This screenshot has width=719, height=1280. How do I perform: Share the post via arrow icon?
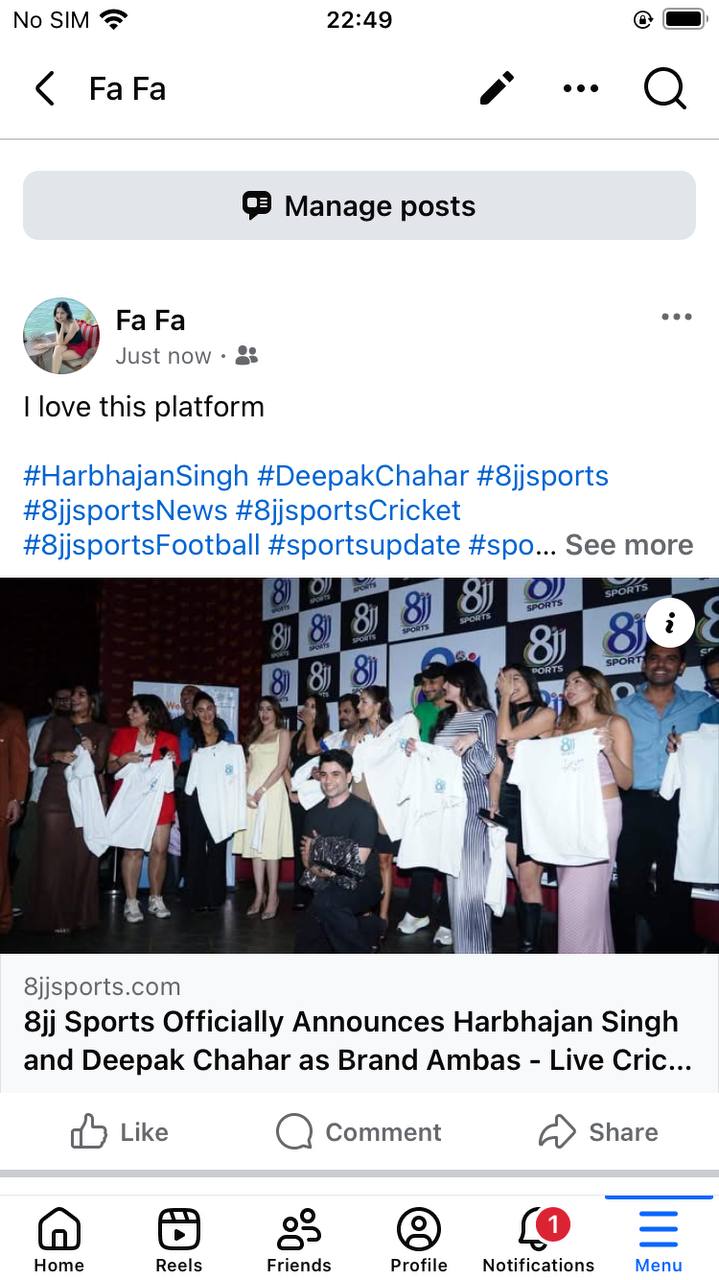point(598,1132)
